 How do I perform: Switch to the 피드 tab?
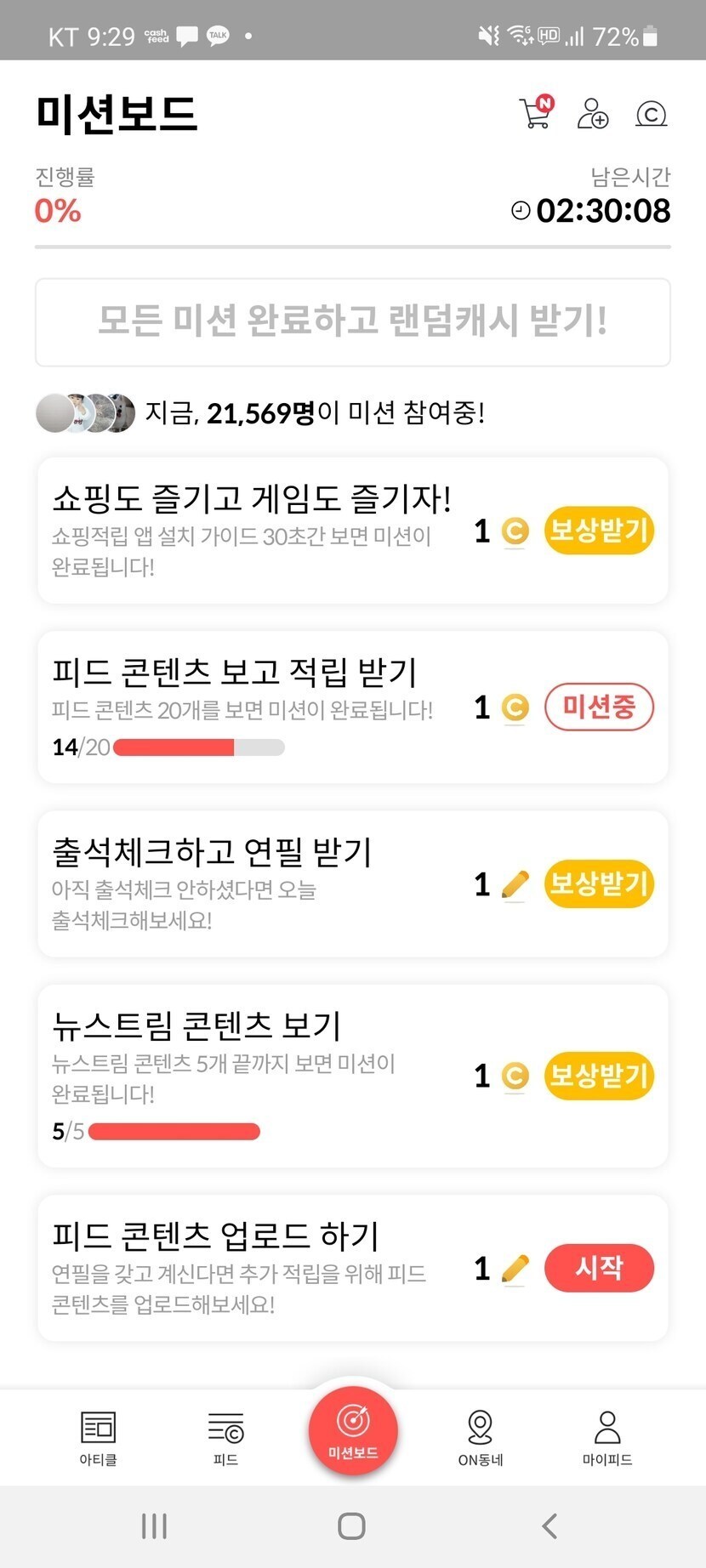coord(225,1437)
